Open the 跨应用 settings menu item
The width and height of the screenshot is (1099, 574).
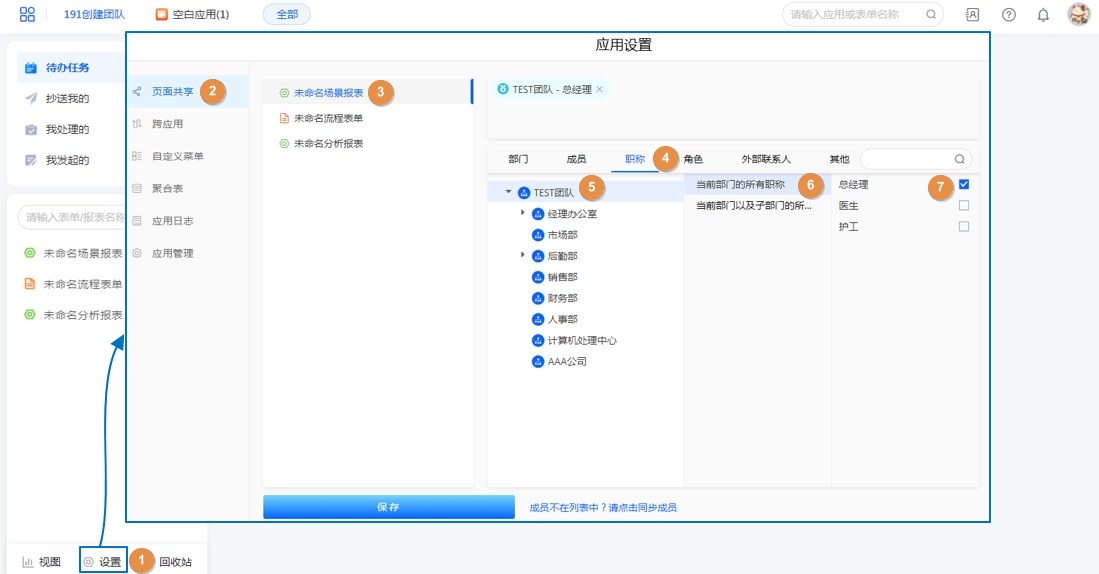(167, 124)
